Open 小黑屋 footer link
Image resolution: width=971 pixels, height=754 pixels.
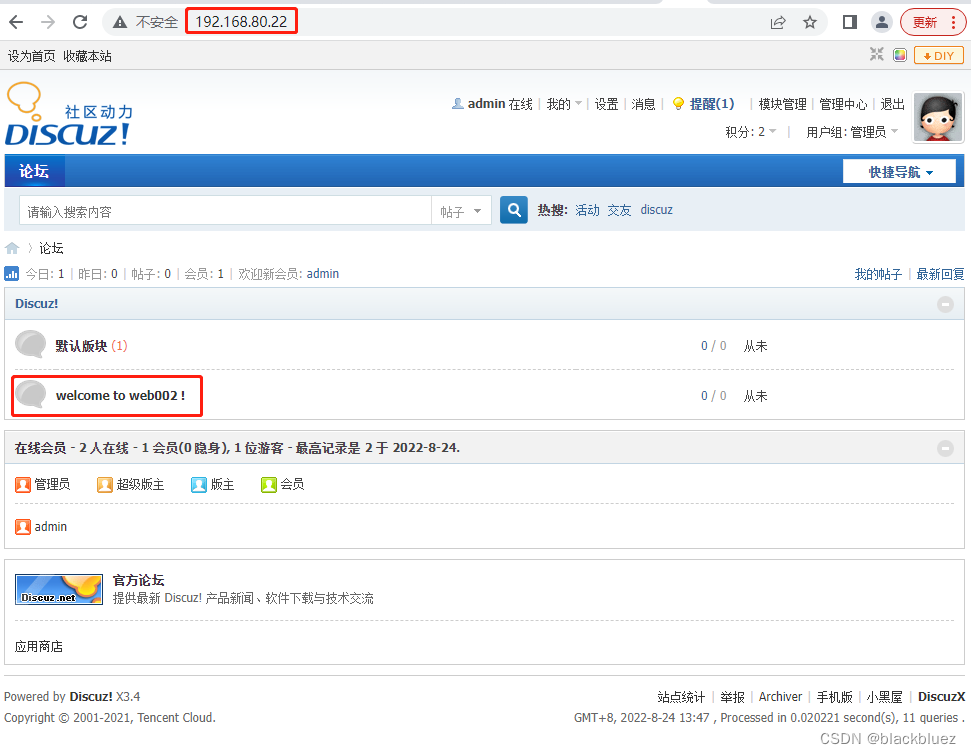pyautogui.click(x=884, y=697)
